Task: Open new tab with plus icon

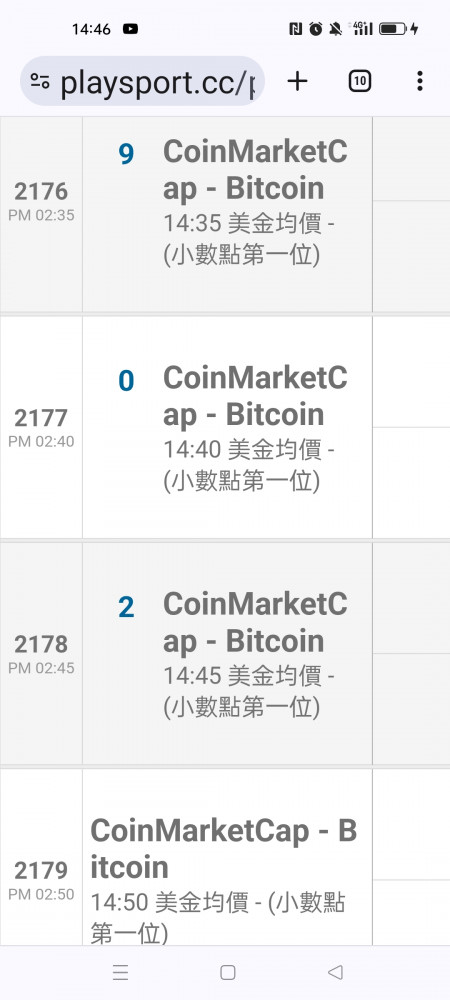Action: [297, 81]
